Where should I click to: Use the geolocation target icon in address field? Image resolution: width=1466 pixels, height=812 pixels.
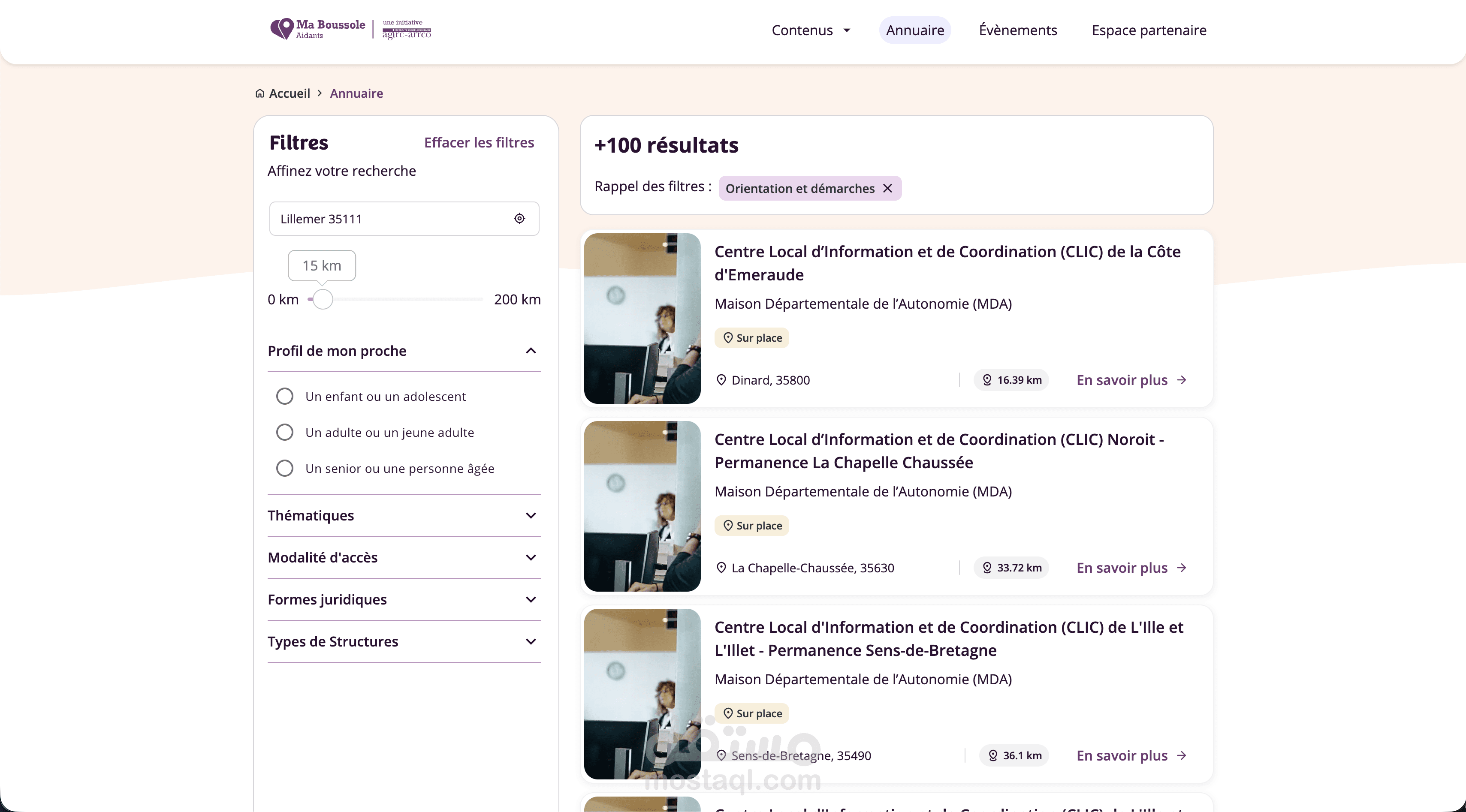519,219
